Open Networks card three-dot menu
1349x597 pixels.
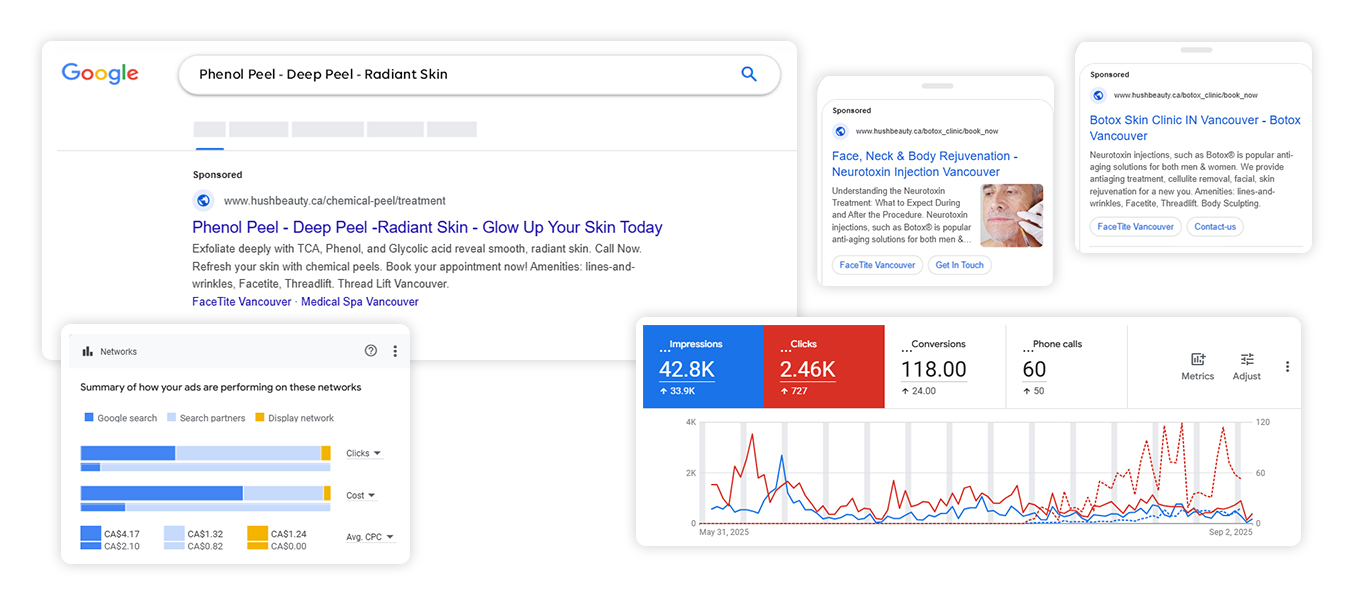[x=395, y=351]
